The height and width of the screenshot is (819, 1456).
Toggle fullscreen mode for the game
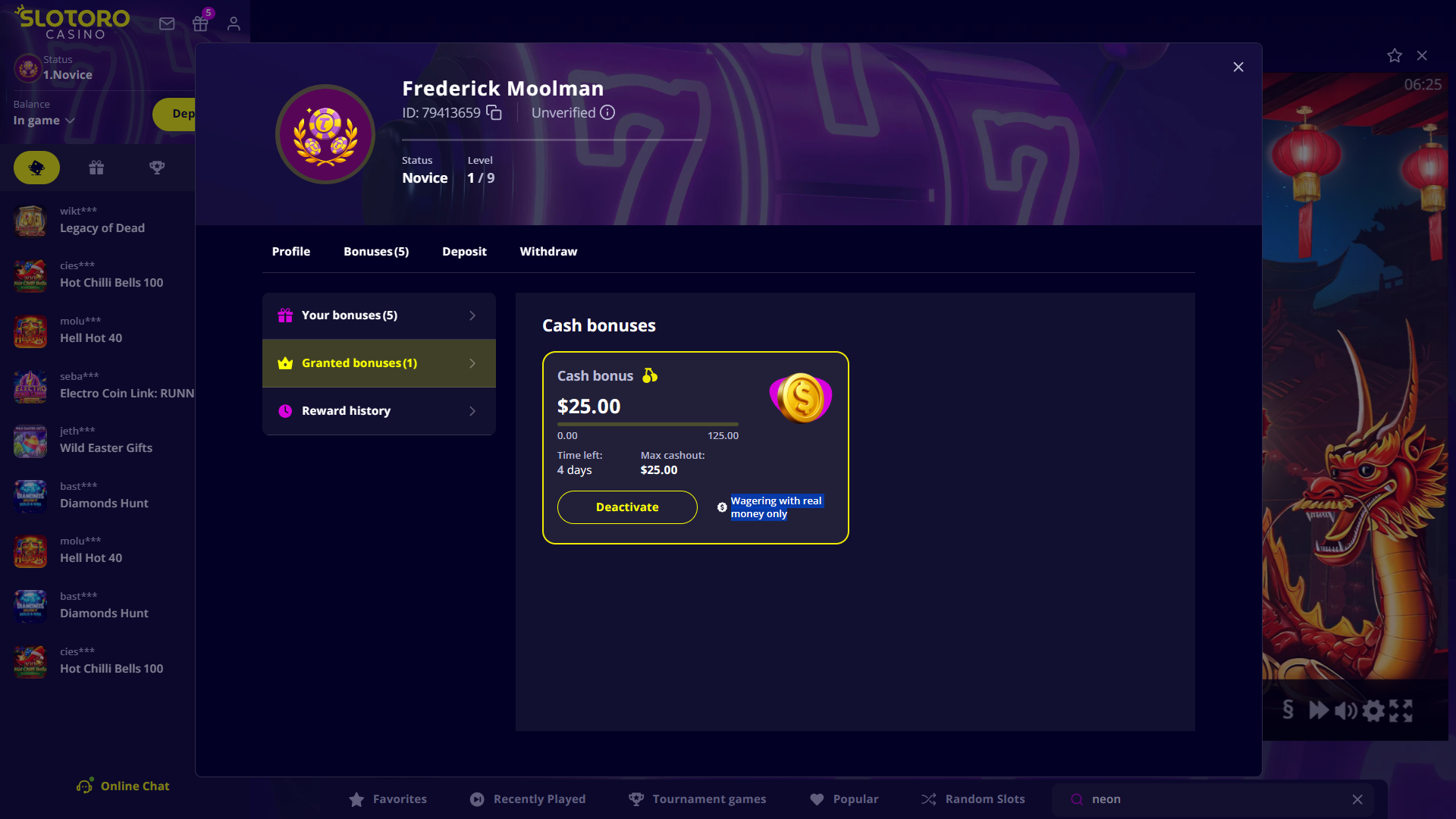tap(1401, 711)
